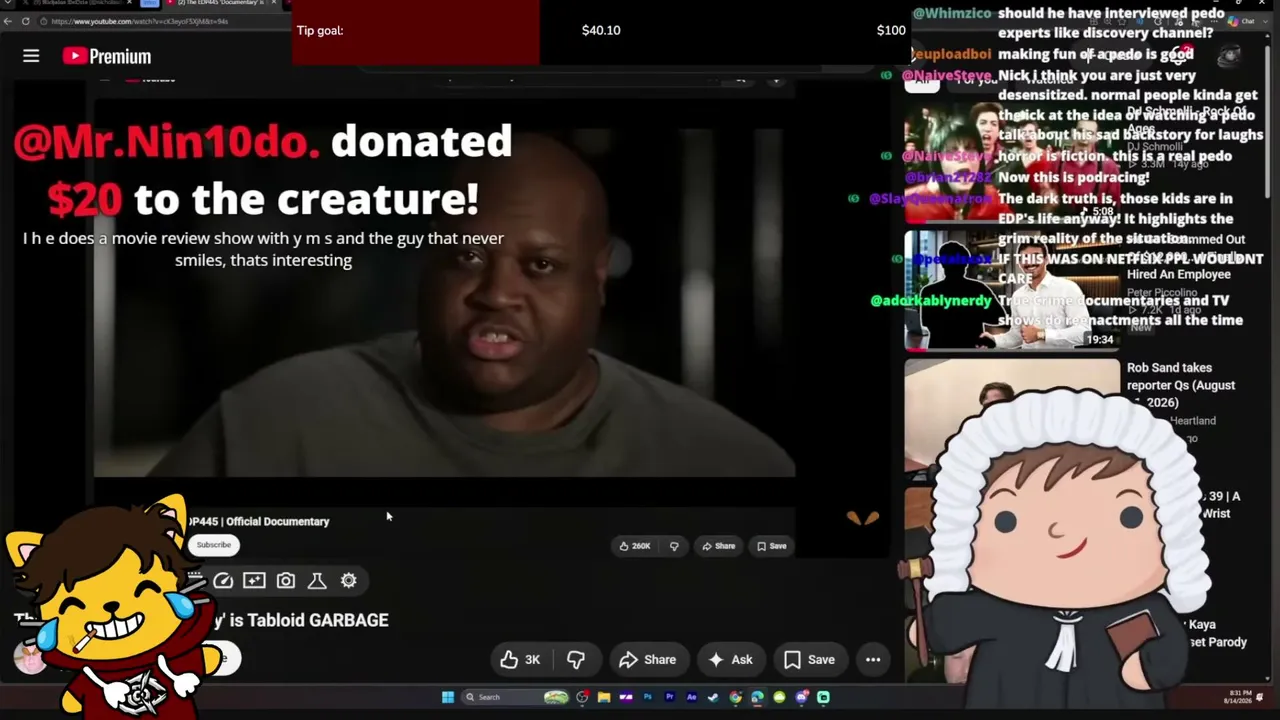Launch Photoshop from the taskbar
This screenshot has width=1280, height=720.
(648, 697)
